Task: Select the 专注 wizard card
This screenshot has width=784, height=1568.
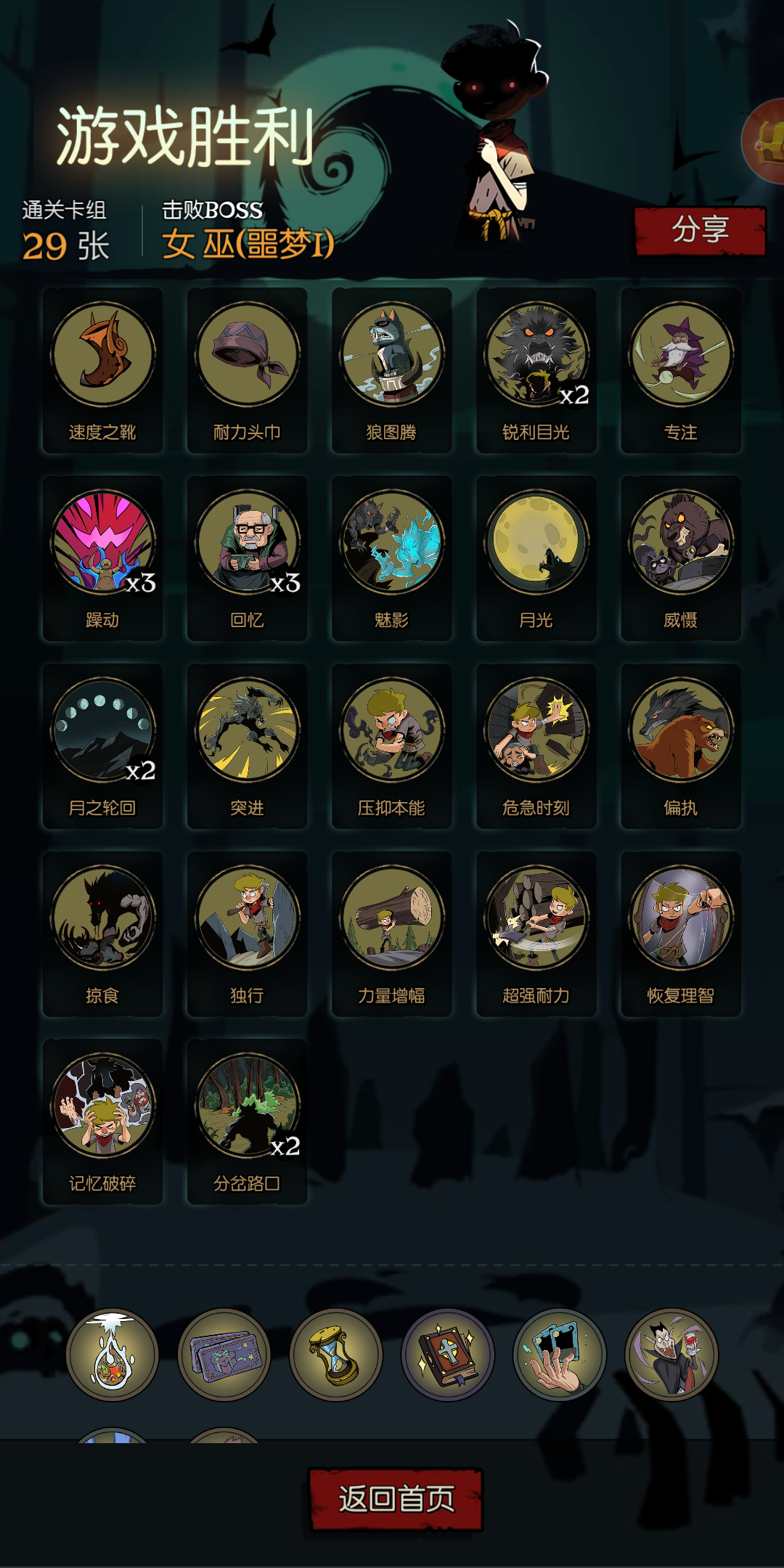Action: (x=681, y=370)
